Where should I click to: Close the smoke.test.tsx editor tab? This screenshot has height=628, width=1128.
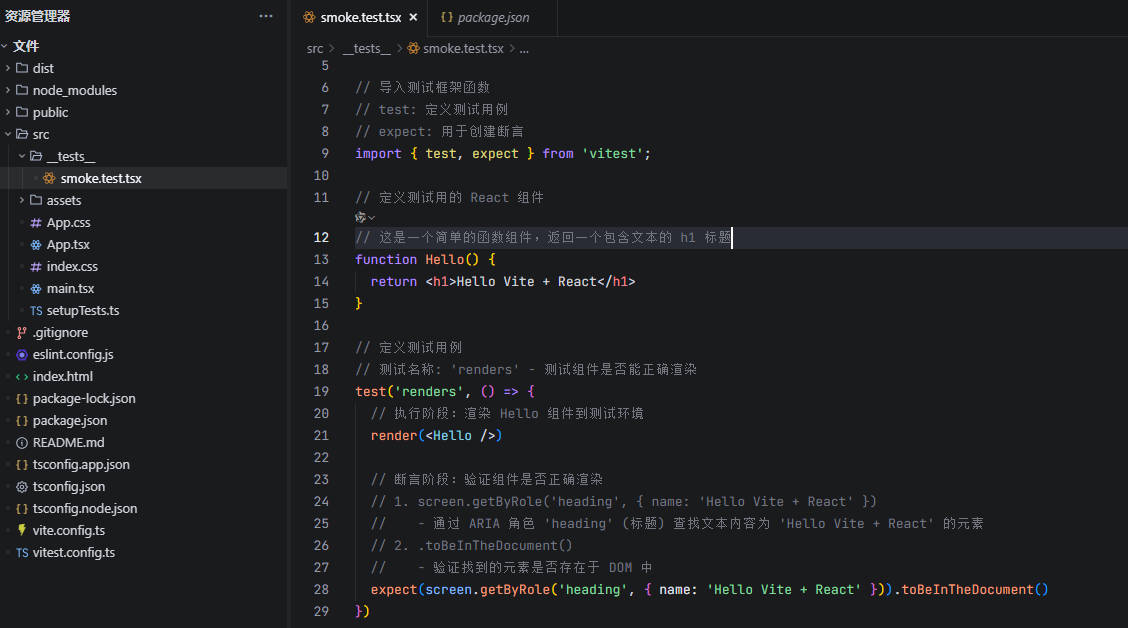(x=413, y=17)
